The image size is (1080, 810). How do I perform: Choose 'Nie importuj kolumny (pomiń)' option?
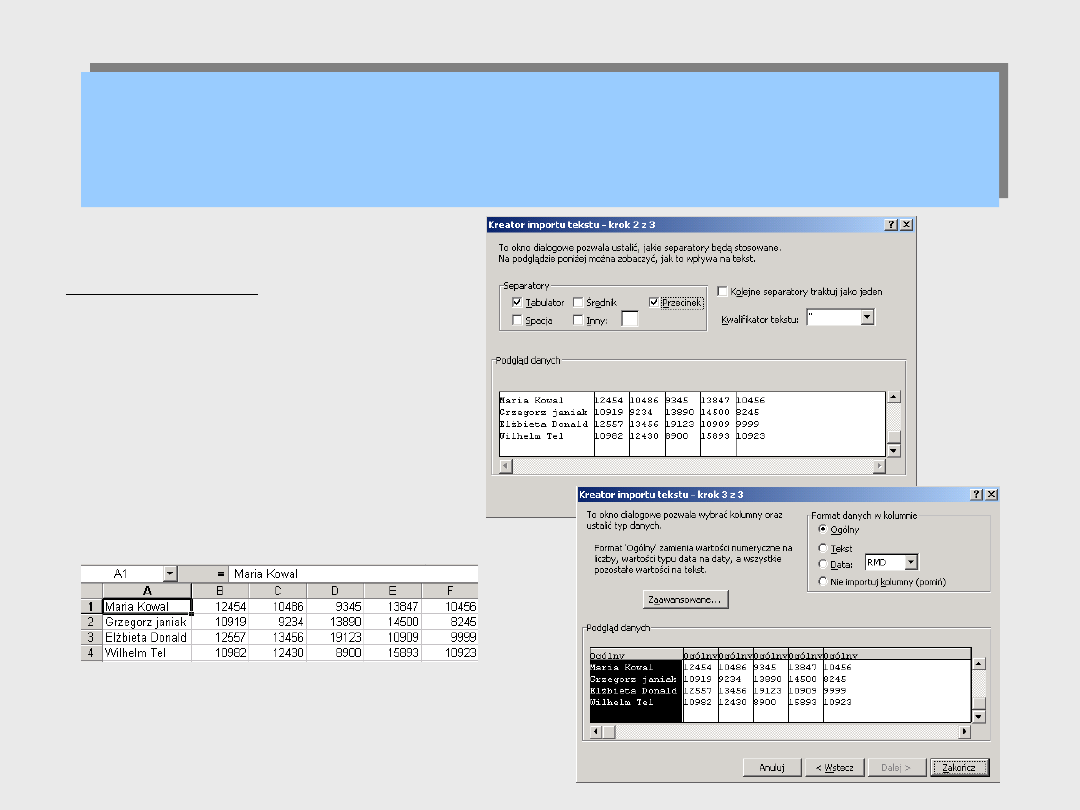tap(823, 581)
